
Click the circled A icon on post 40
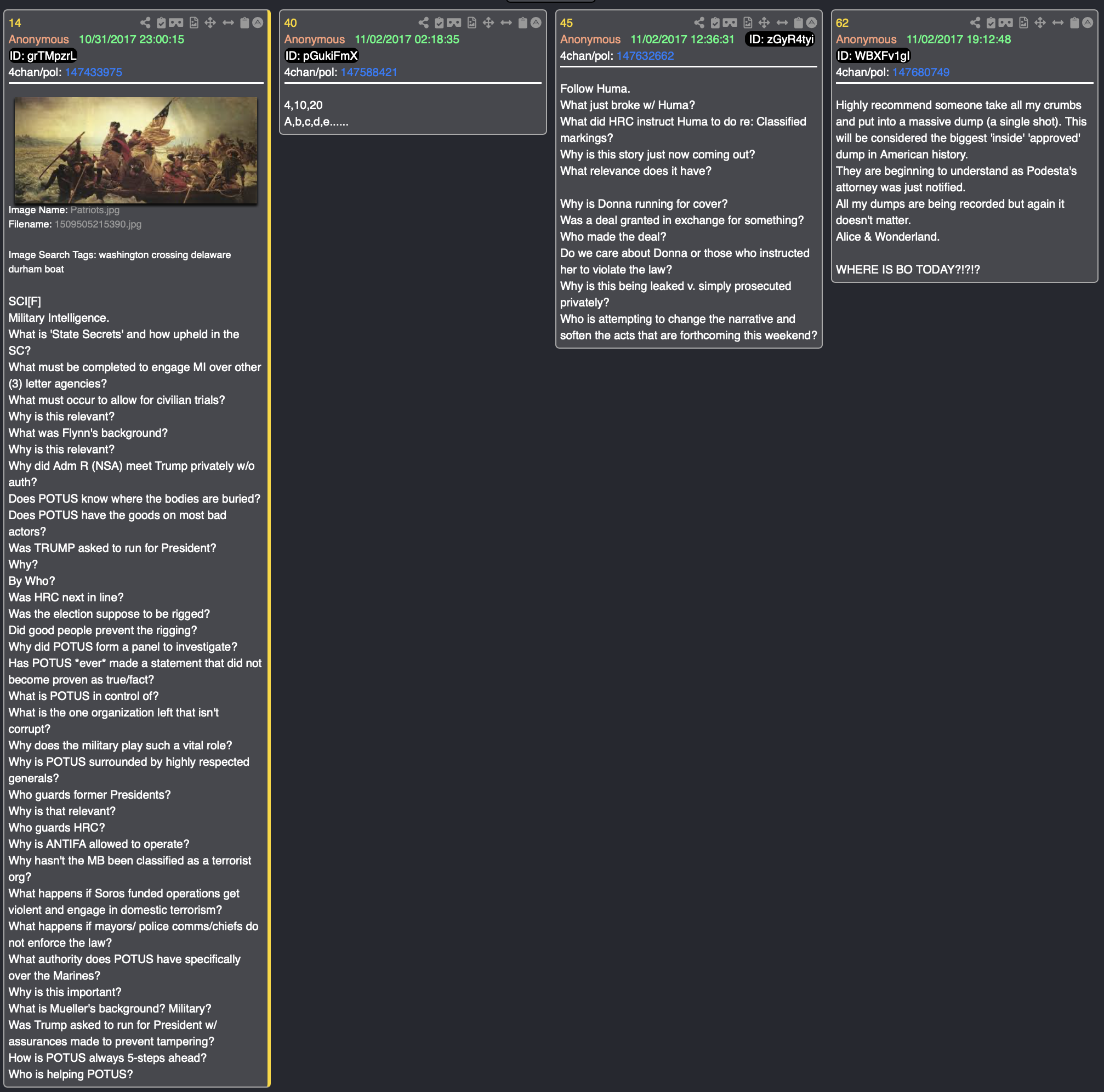pos(536,23)
